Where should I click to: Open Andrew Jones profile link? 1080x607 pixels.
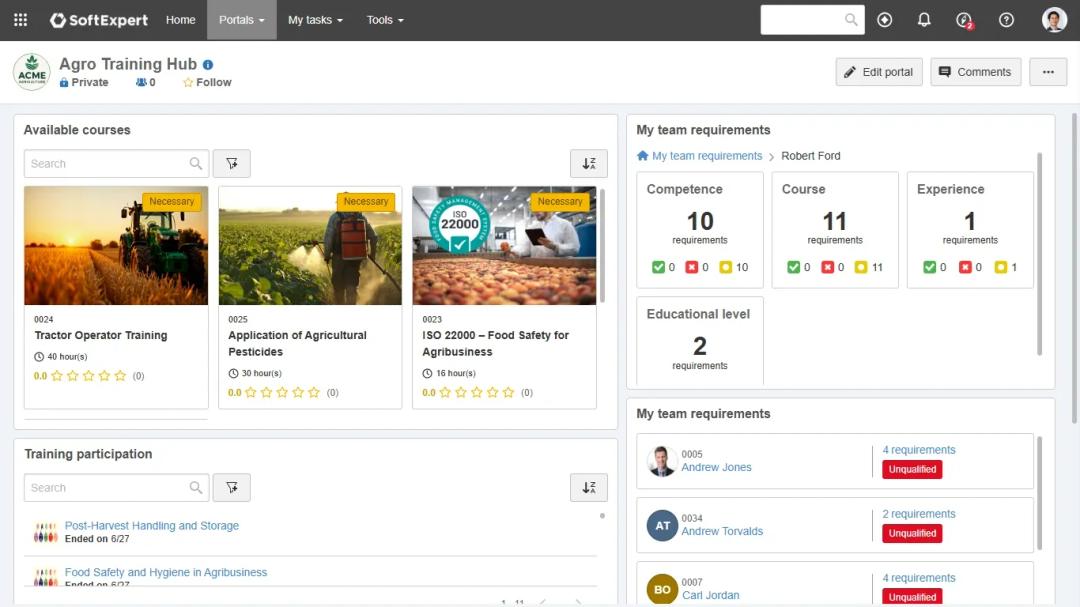coord(716,467)
